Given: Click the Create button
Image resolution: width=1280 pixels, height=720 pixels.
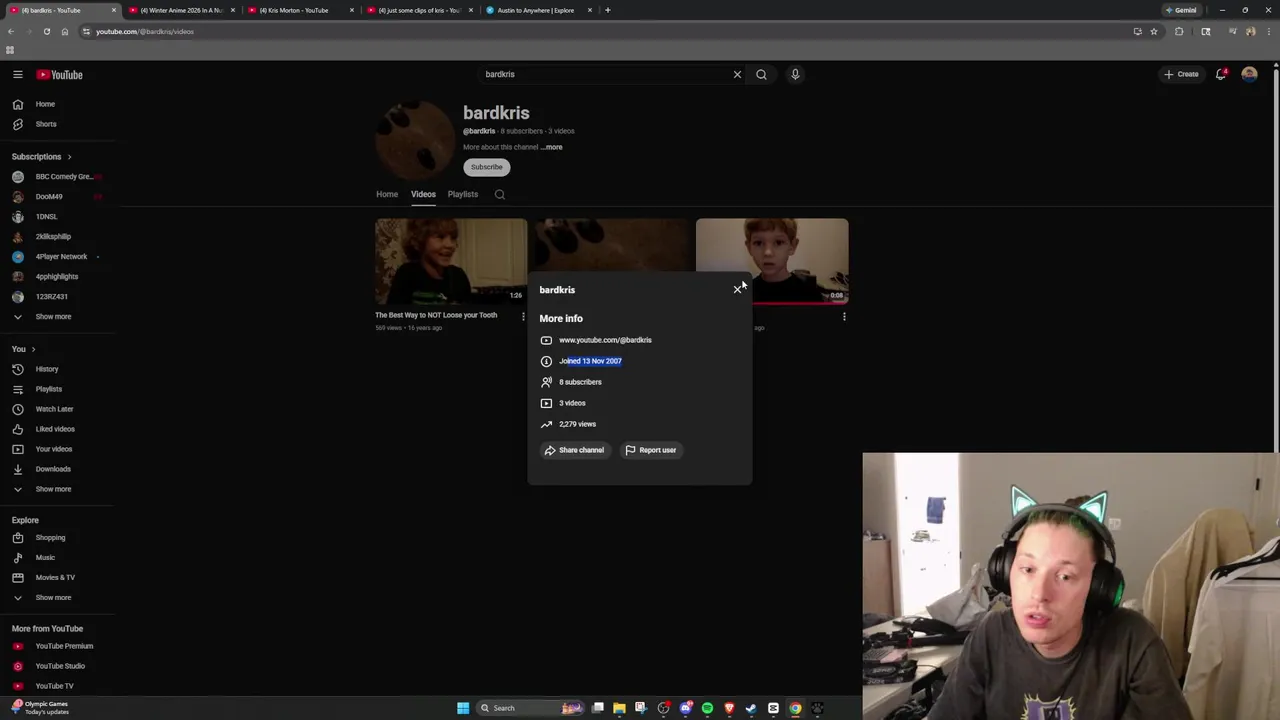Looking at the screenshot, I should point(1181,74).
